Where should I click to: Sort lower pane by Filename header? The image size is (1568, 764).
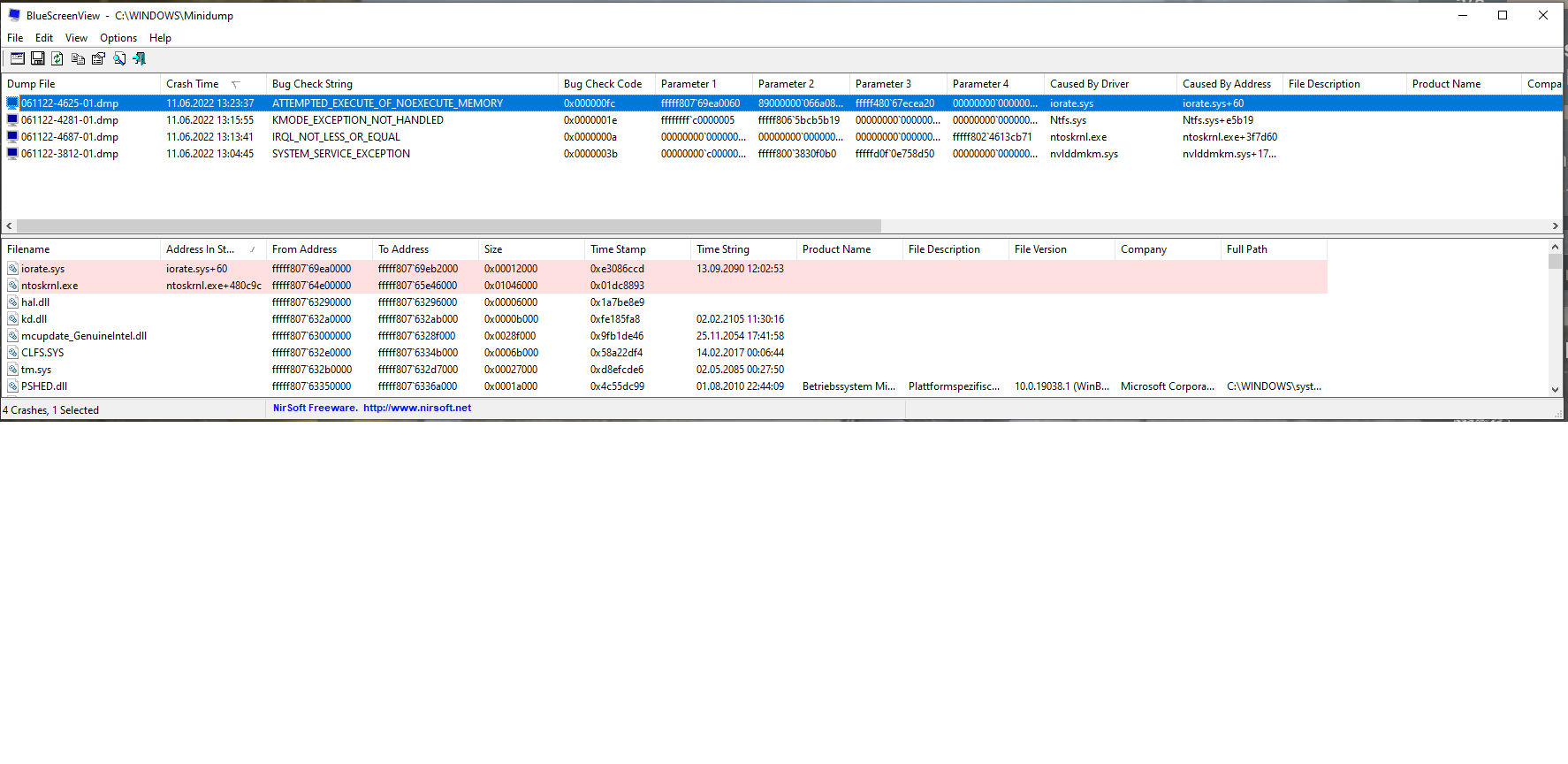coord(80,249)
